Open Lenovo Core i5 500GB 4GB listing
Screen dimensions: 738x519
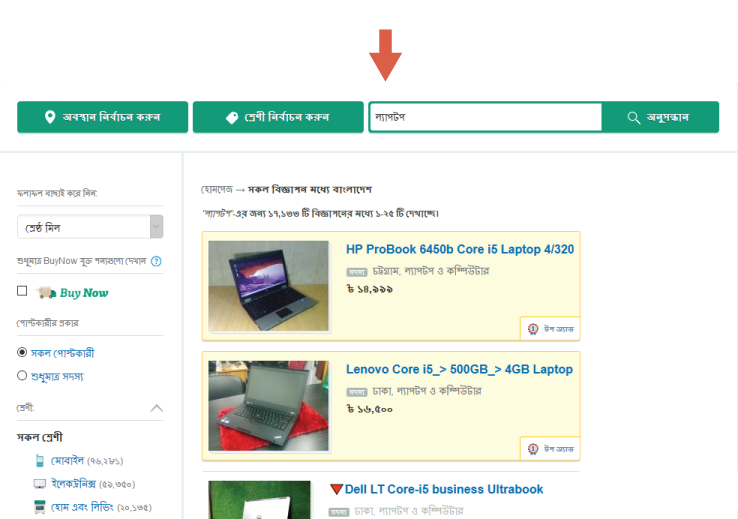459,369
